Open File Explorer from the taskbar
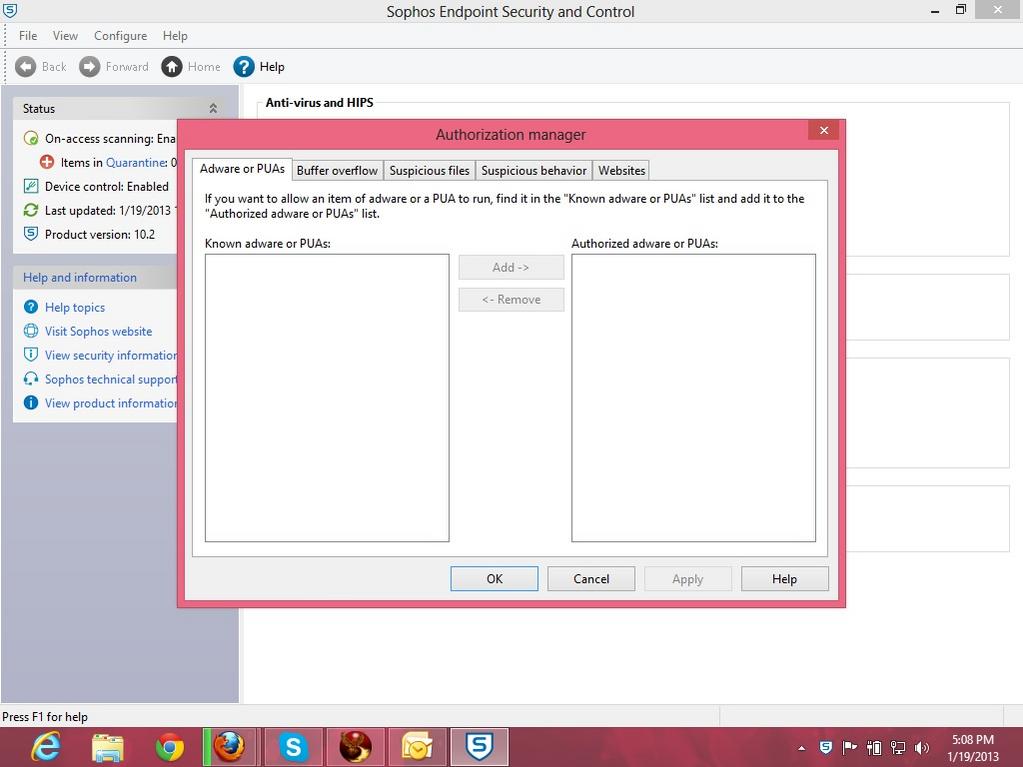Image resolution: width=1023 pixels, height=767 pixels. [108, 747]
